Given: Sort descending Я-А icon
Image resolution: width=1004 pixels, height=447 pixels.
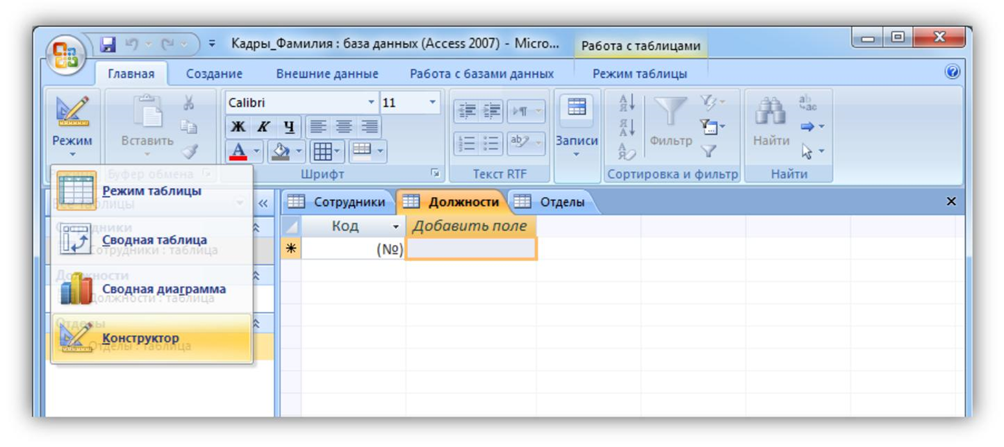Looking at the screenshot, I should pos(625,127).
